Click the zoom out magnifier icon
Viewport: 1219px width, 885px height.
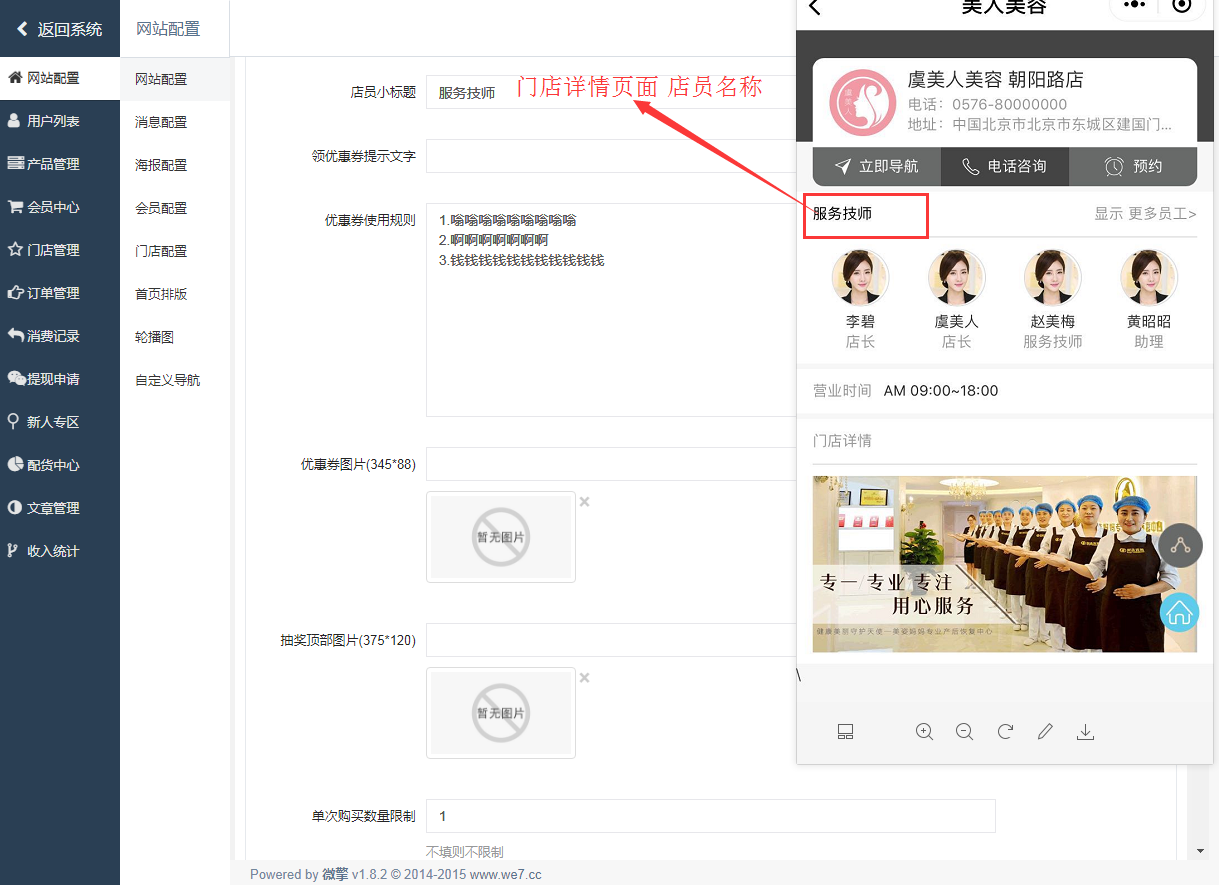click(x=964, y=732)
